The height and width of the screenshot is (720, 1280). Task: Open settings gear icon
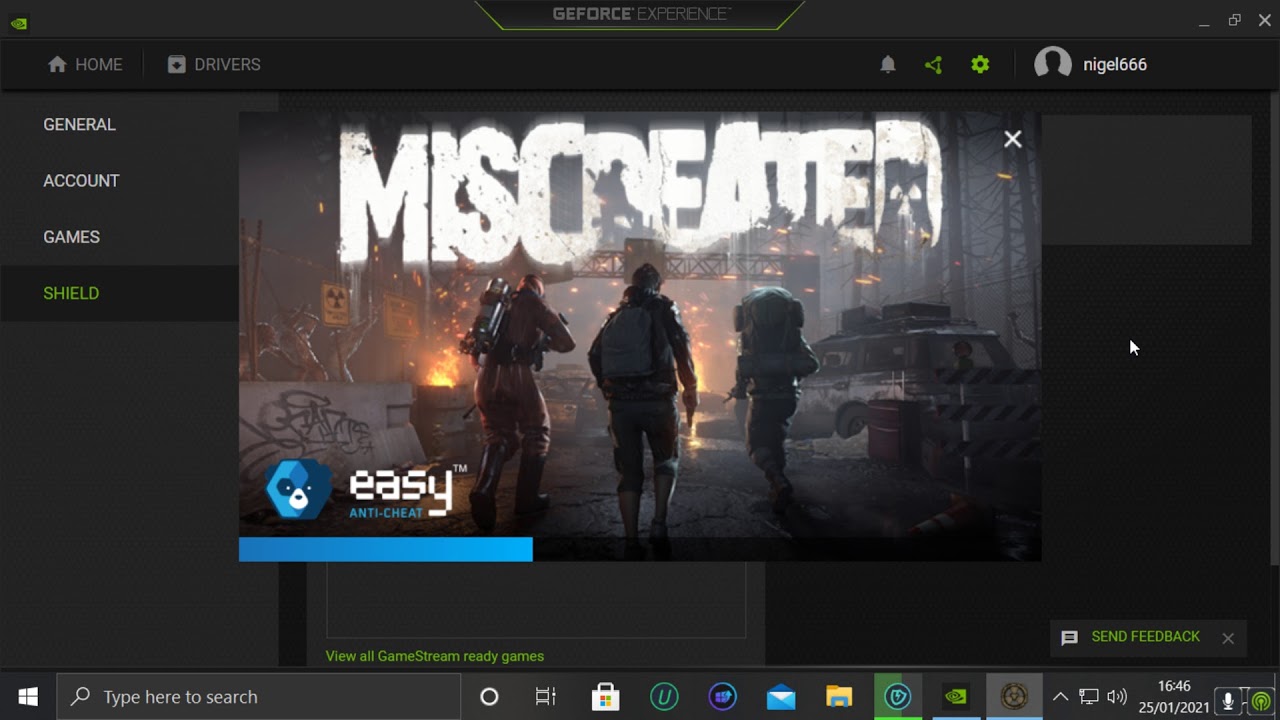point(980,64)
